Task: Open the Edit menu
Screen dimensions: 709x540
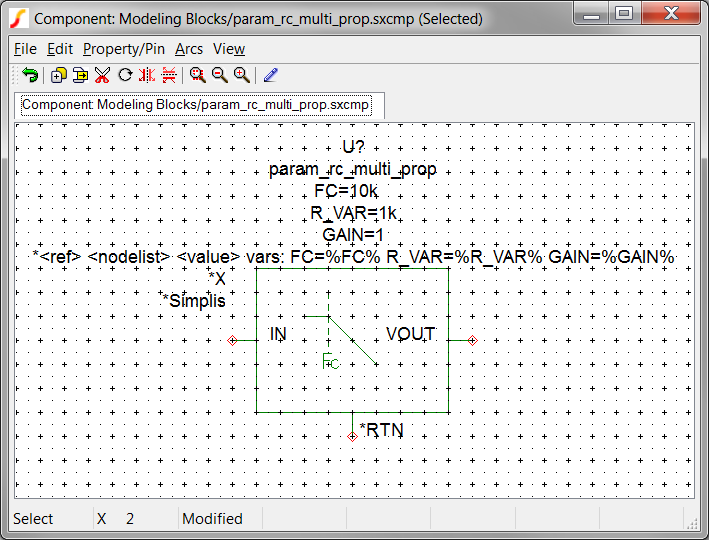Action: click(x=60, y=49)
